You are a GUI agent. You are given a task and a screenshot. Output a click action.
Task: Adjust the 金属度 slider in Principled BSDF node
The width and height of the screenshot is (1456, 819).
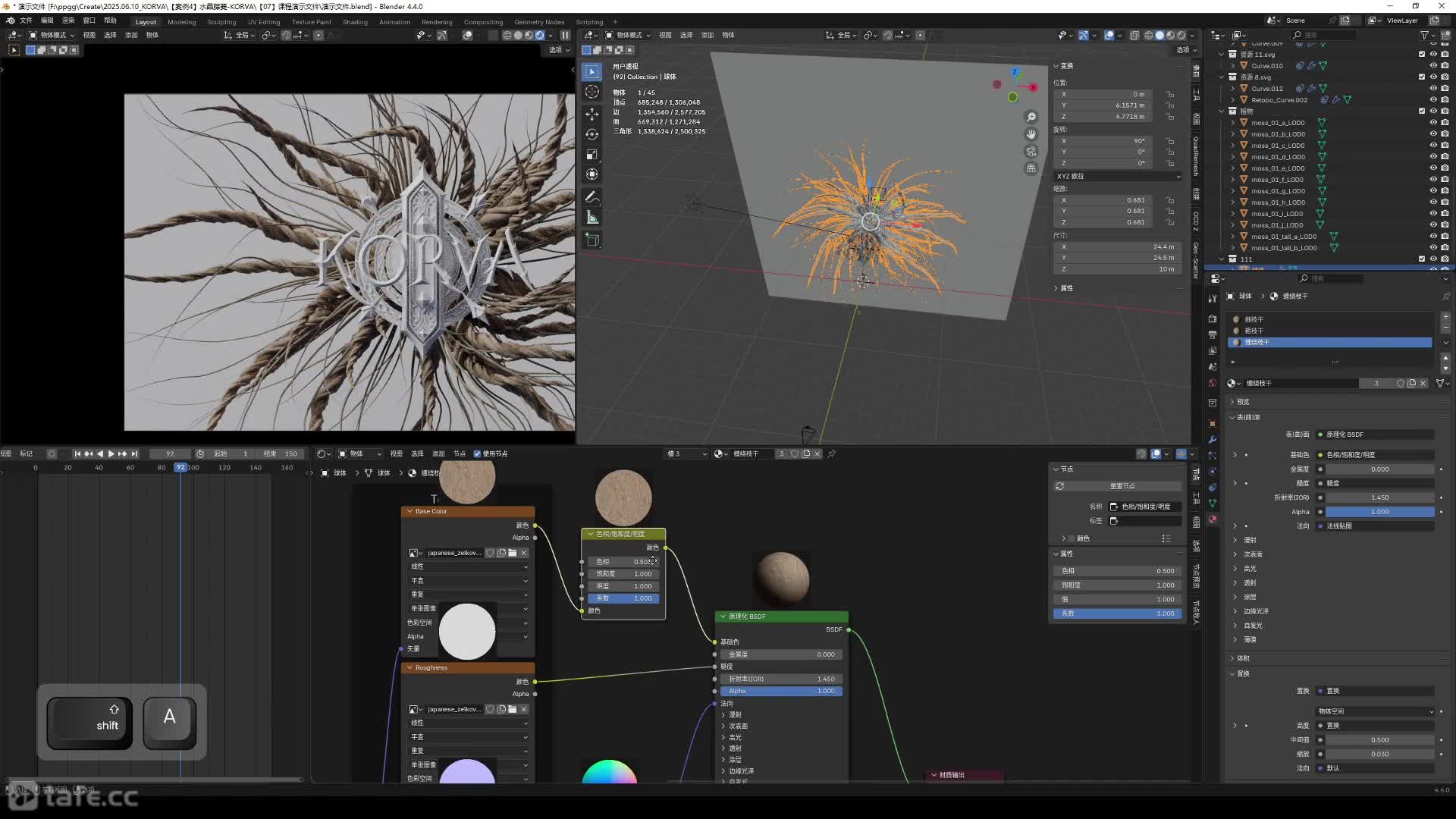781,654
